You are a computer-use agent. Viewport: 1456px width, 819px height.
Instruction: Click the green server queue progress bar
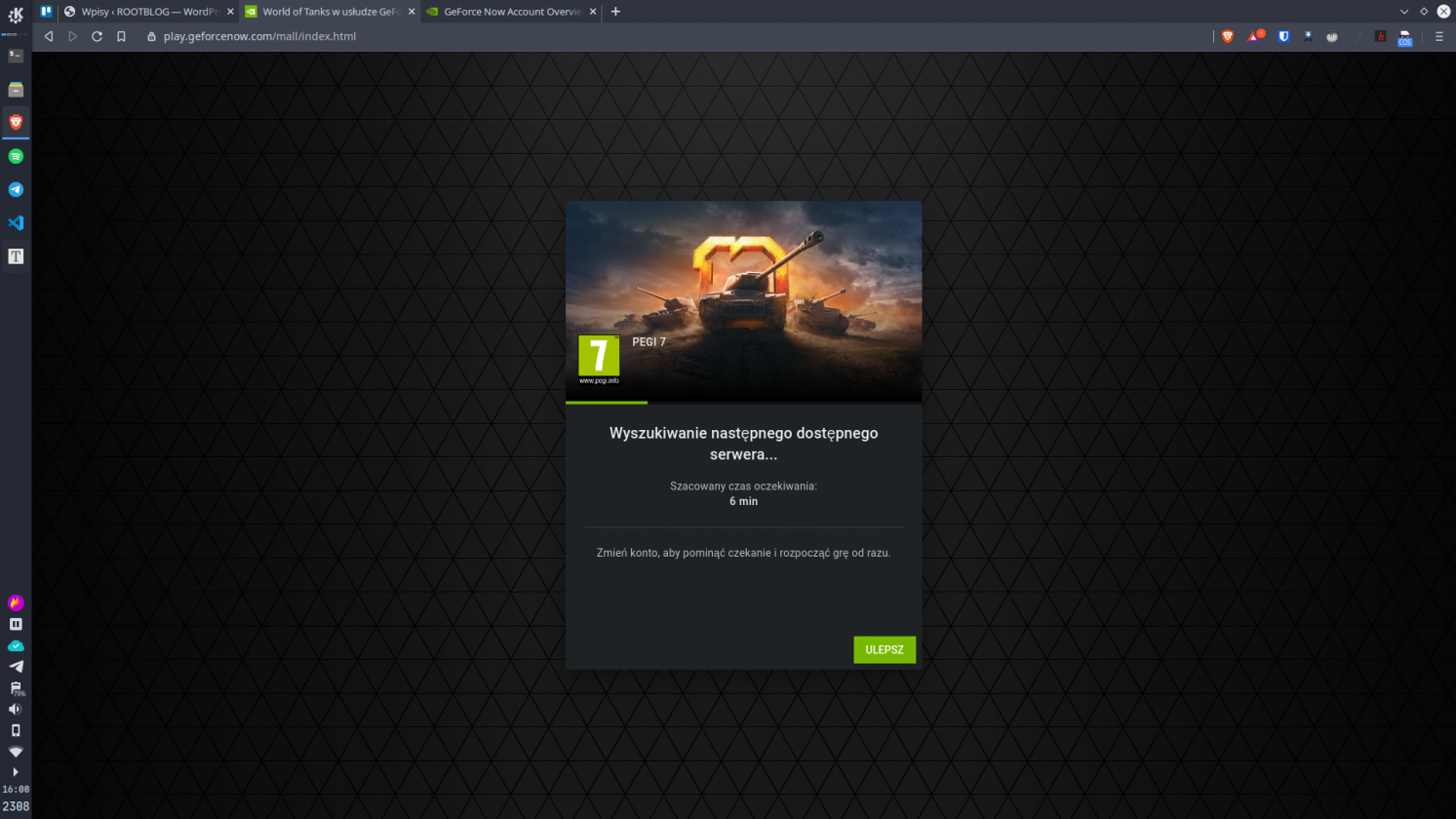(x=606, y=401)
